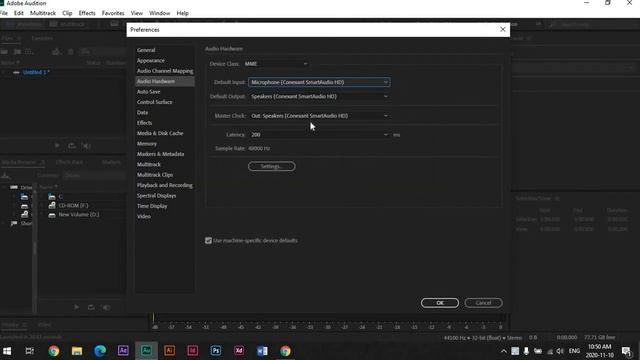Image resolution: width=640 pixels, height=360 pixels.
Task: Click the Multitrack view button behind the dialog
Action: [67, 24]
